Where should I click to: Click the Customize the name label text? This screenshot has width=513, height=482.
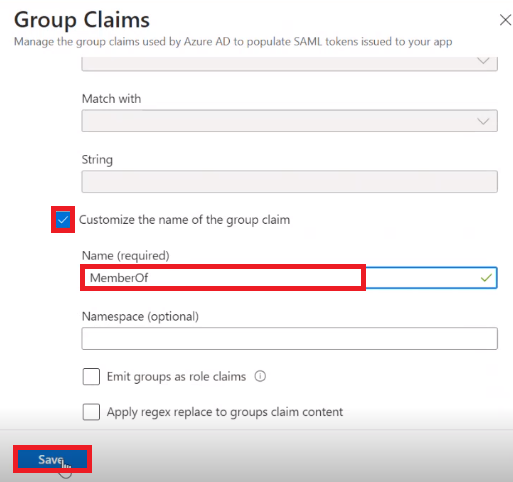click(184, 220)
